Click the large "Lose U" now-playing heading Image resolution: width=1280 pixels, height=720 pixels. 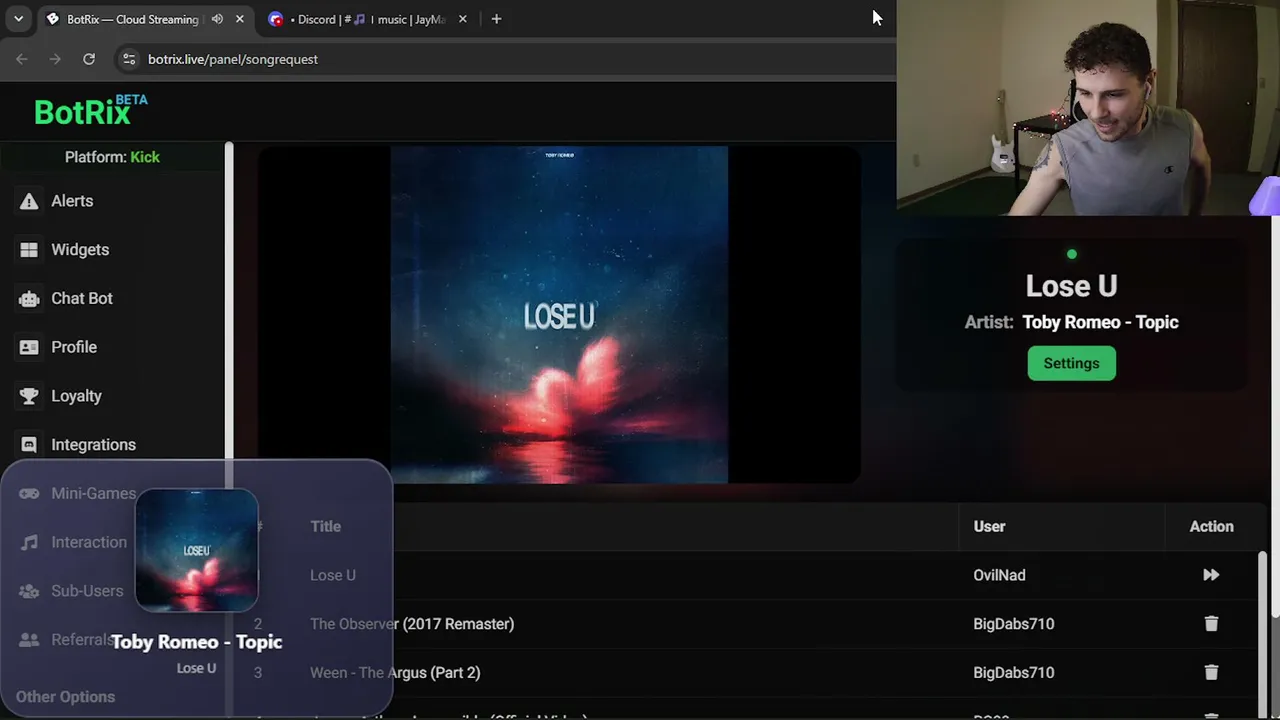pos(1071,286)
